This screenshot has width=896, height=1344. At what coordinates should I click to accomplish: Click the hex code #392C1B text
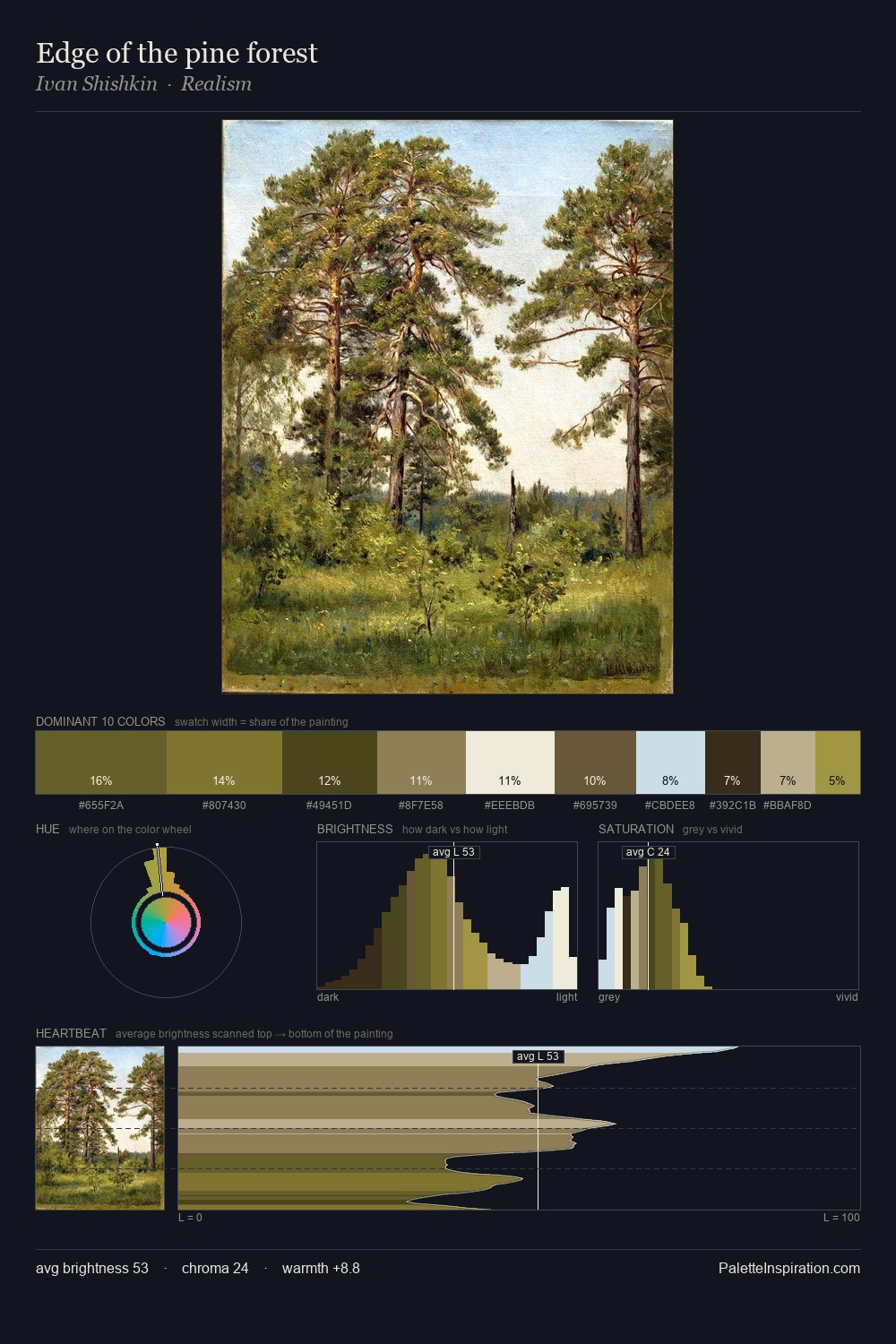pyautogui.click(x=732, y=805)
